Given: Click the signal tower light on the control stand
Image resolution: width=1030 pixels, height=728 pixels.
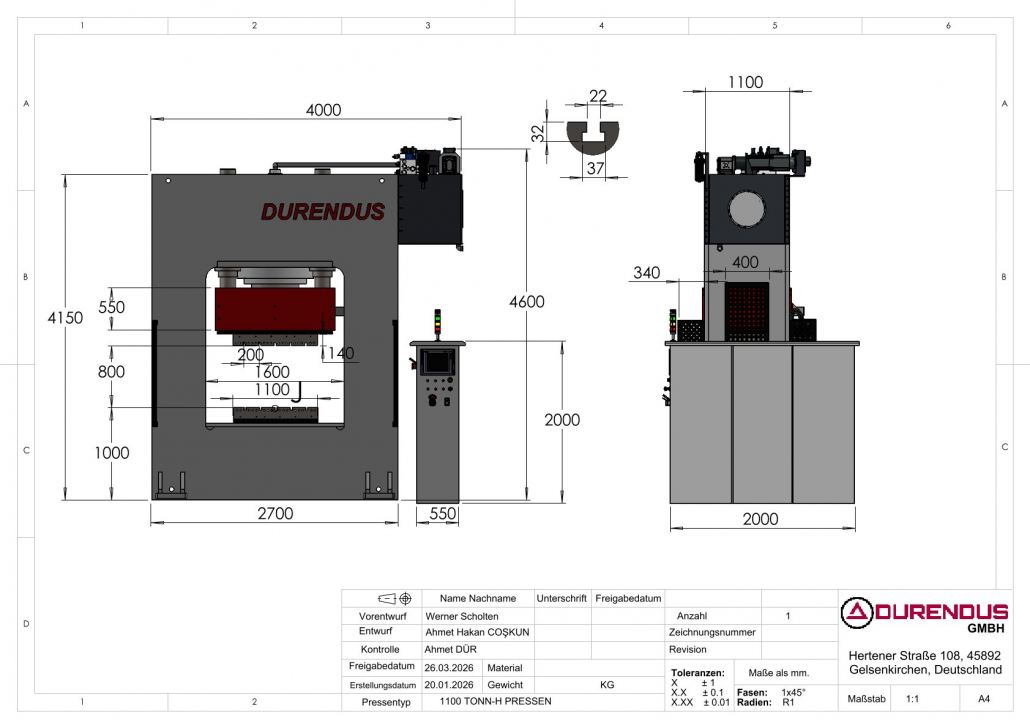Looking at the screenshot, I should 436,323.
